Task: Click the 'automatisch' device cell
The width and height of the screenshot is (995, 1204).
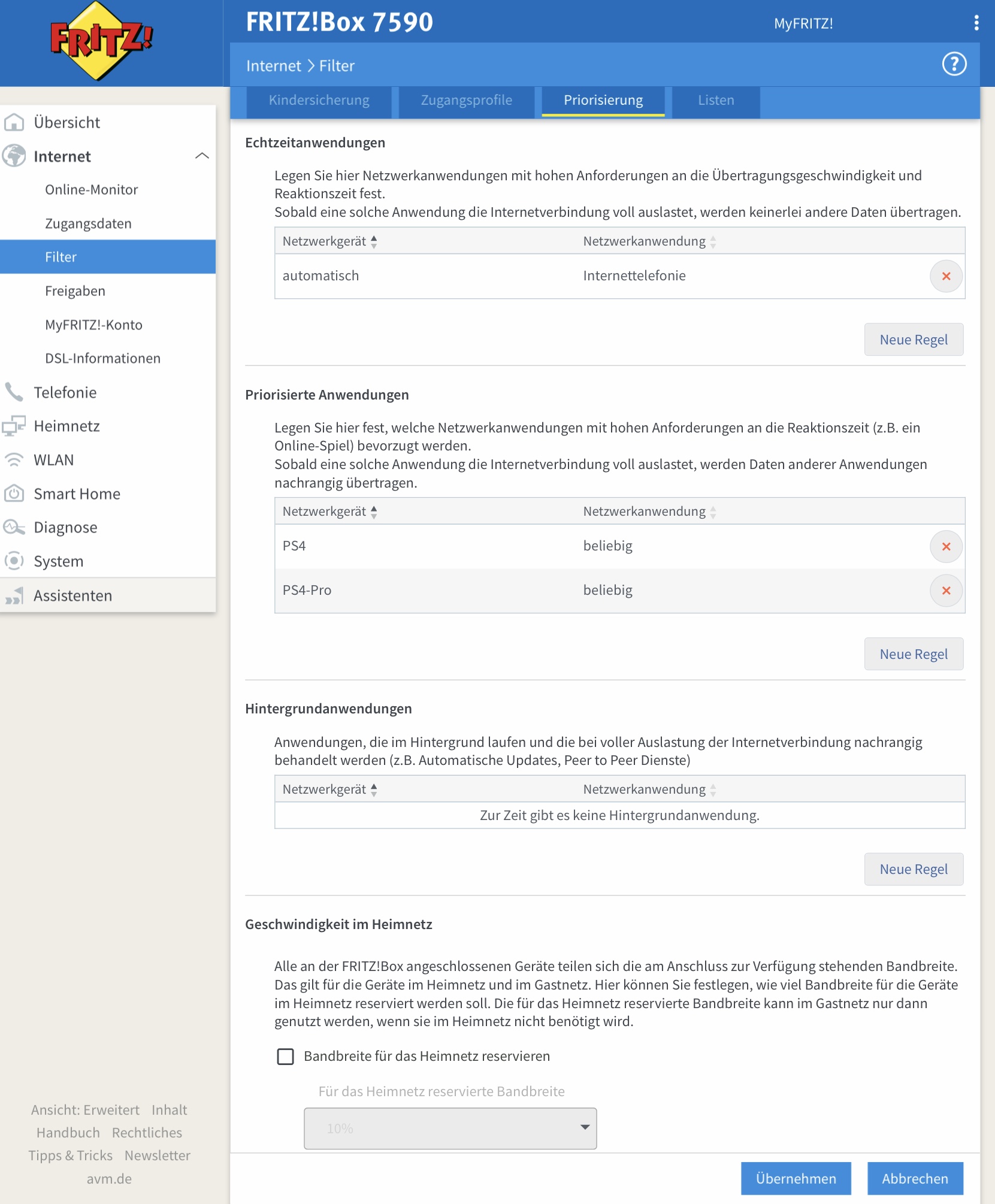Action: pyautogui.click(x=320, y=276)
